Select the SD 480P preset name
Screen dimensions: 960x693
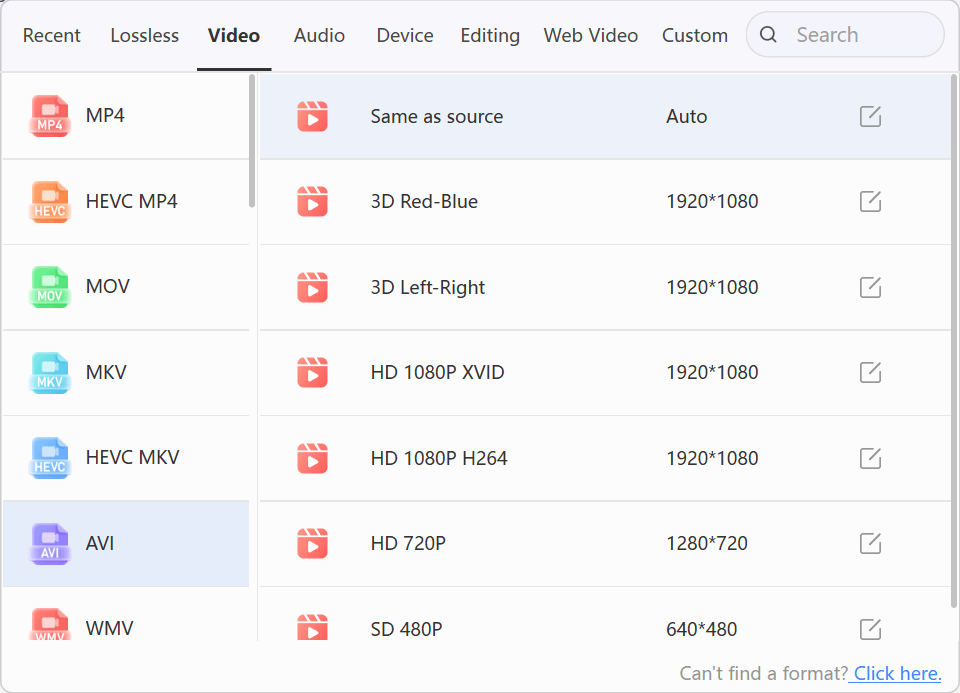click(x=406, y=629)
